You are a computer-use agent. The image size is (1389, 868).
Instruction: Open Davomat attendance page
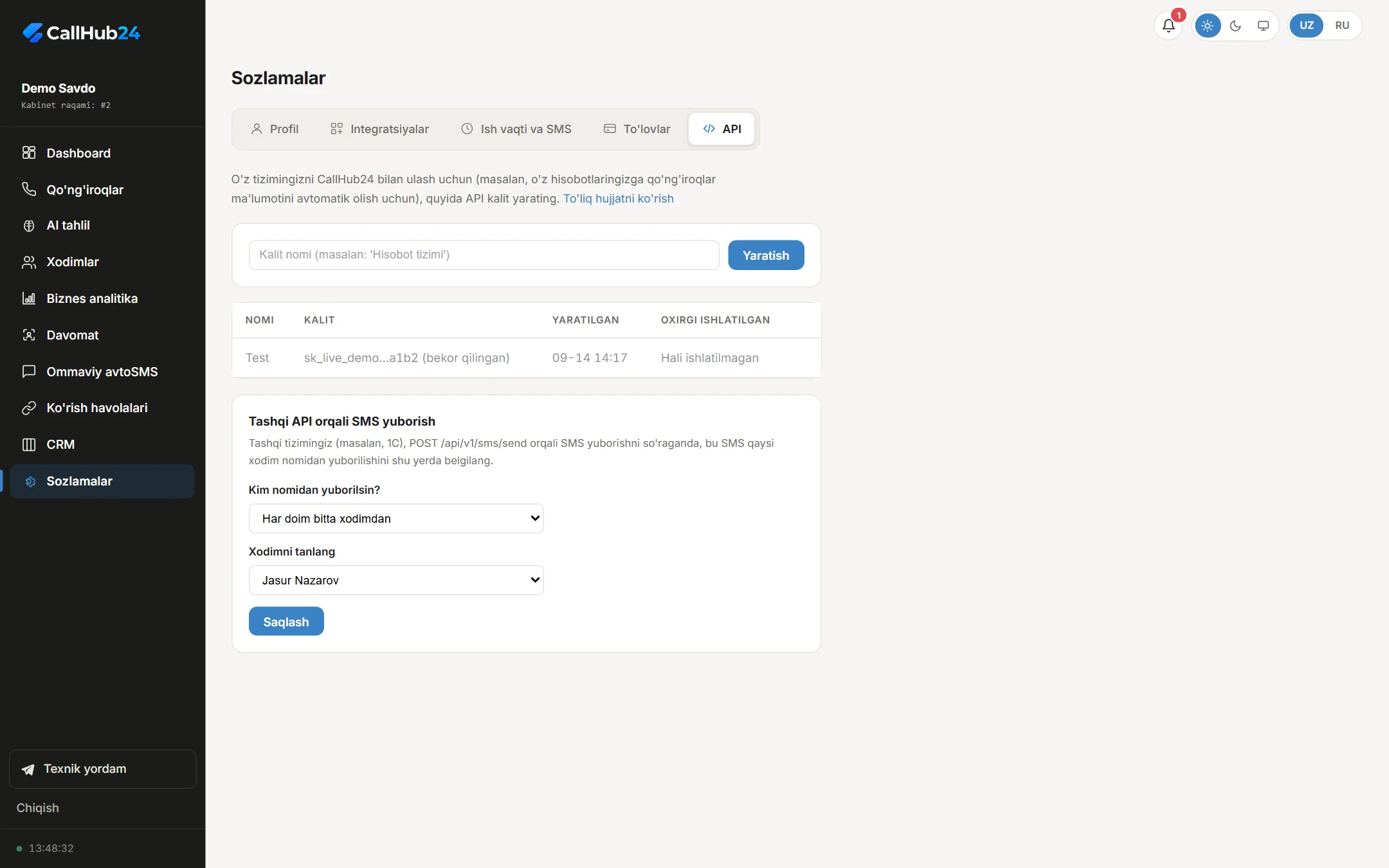[102, 335]
